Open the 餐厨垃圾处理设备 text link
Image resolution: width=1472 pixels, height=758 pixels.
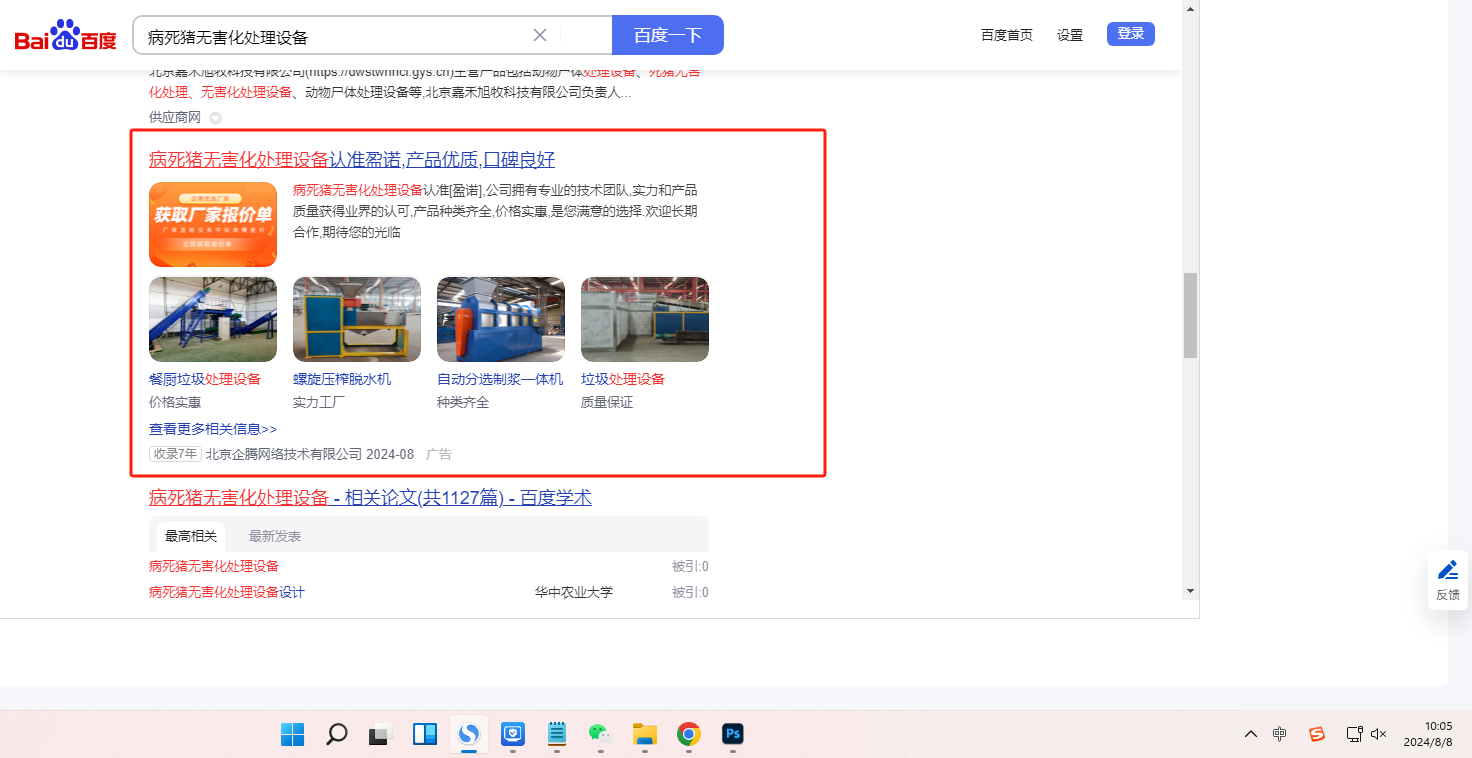(205, 379)
